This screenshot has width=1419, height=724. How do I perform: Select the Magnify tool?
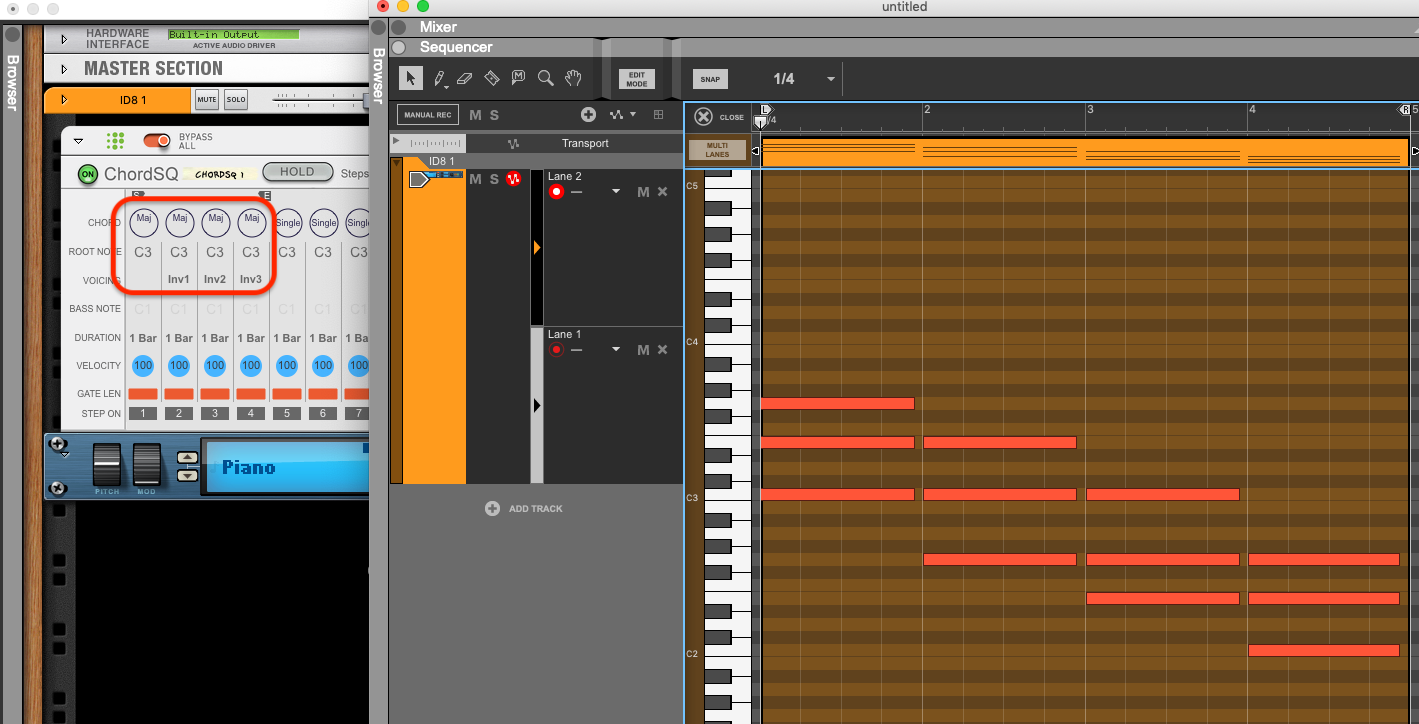pos(545,78)
